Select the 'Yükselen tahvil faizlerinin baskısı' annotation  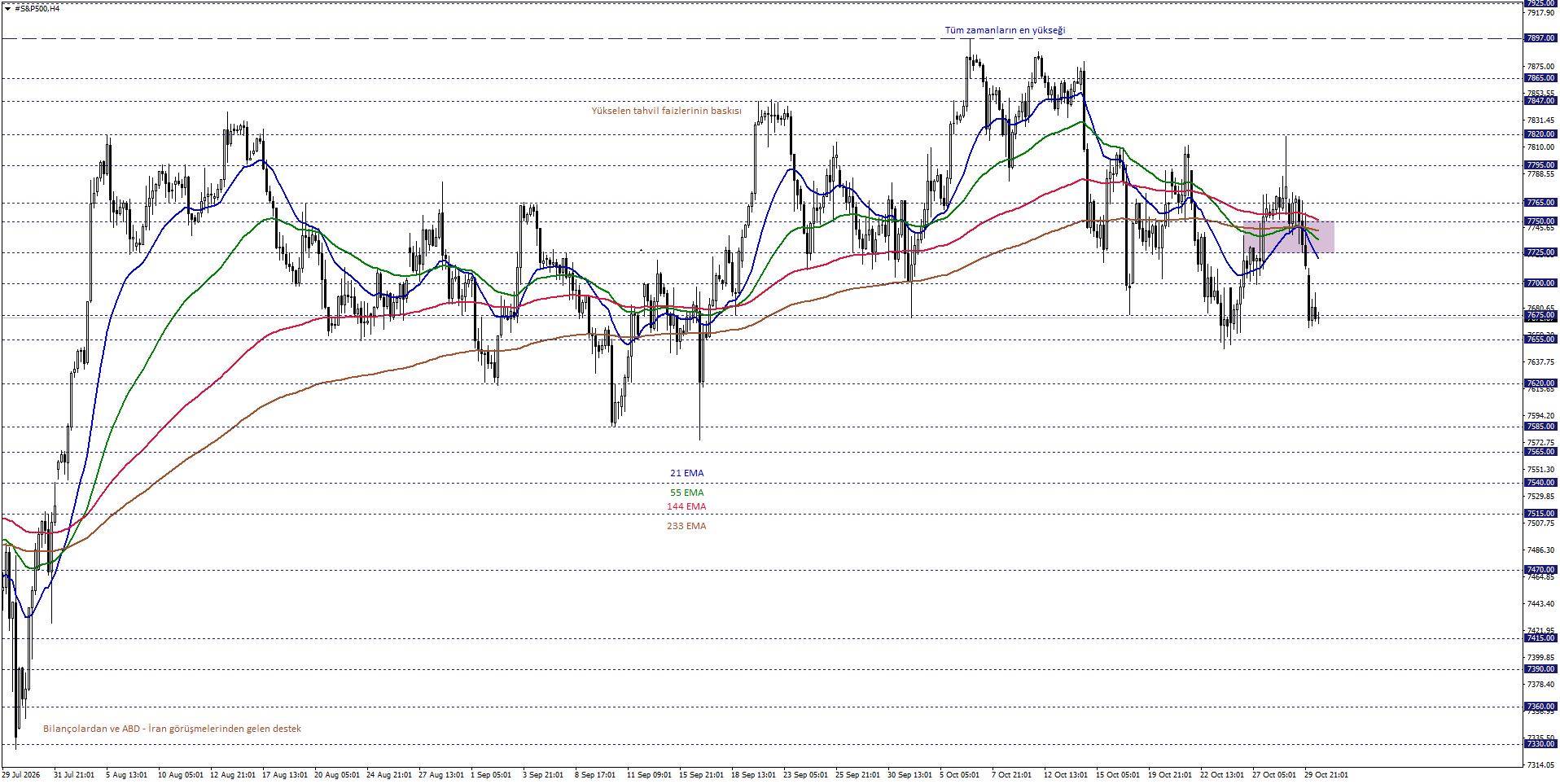tap(666, 111)
